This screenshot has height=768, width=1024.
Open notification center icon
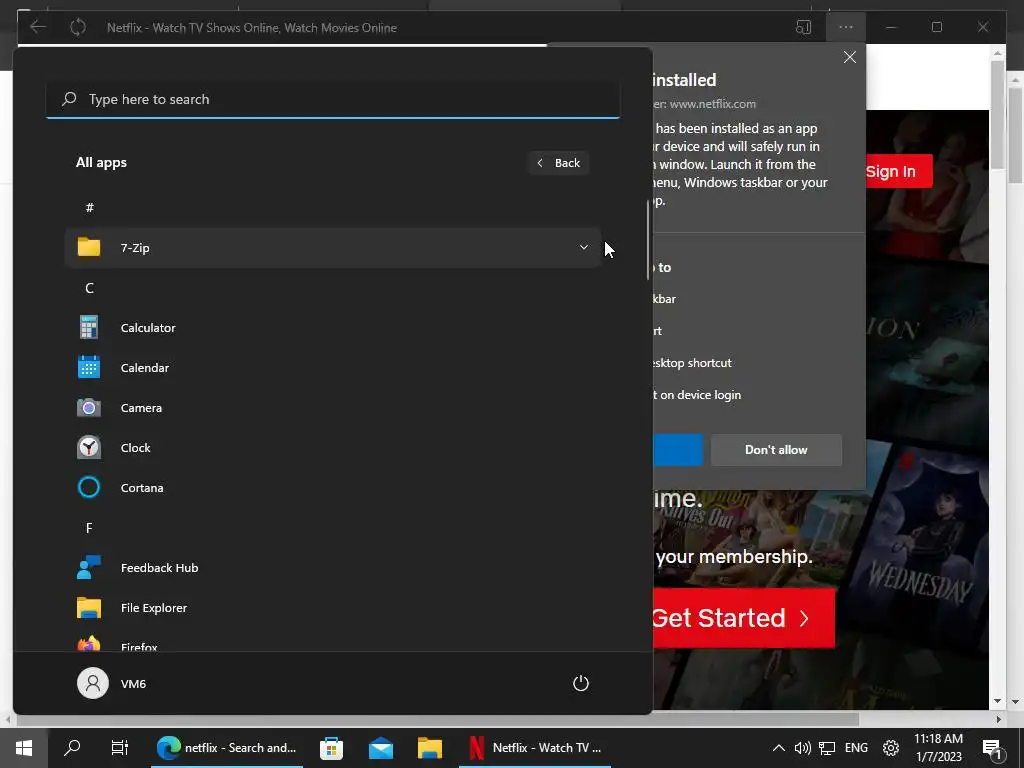[992, 749]
